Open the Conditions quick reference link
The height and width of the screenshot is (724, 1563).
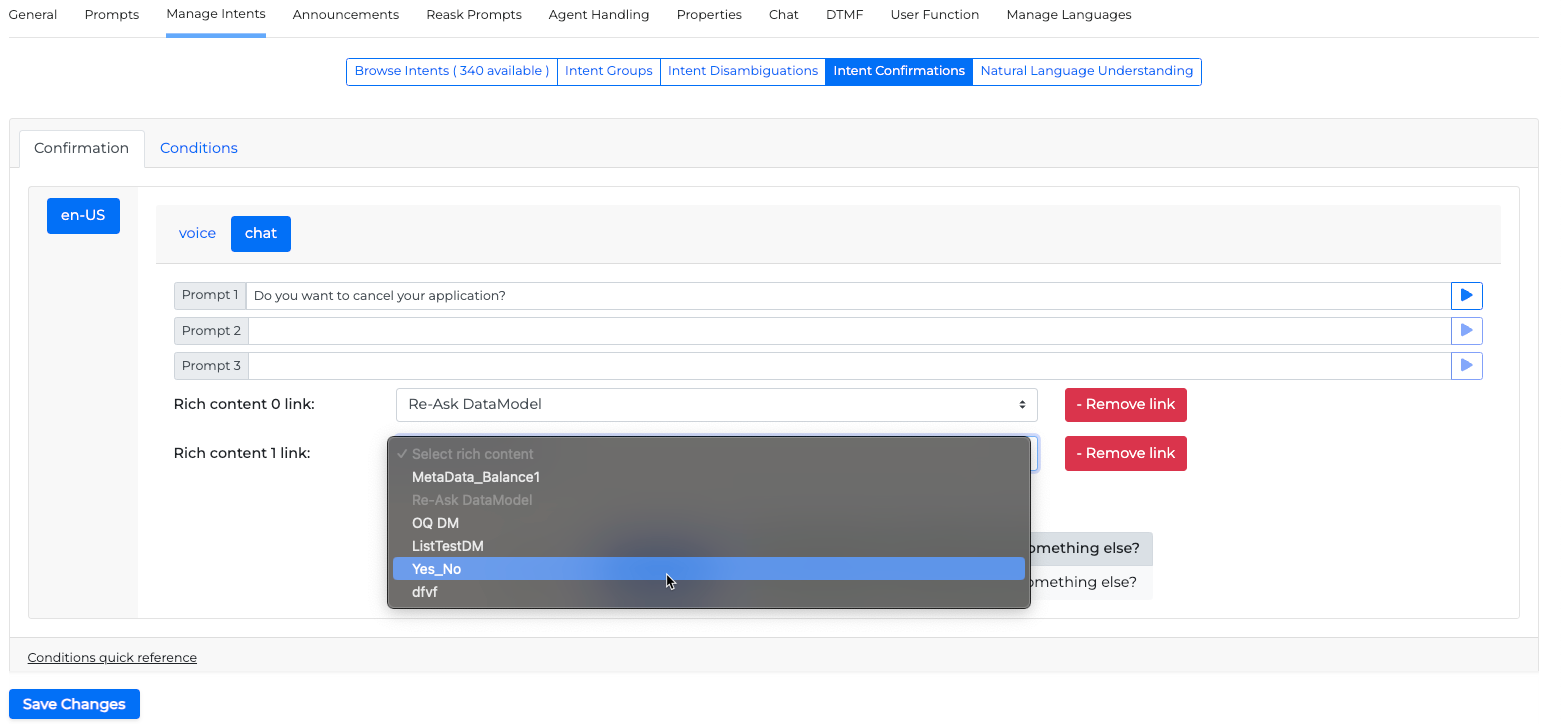coord(112,658)
